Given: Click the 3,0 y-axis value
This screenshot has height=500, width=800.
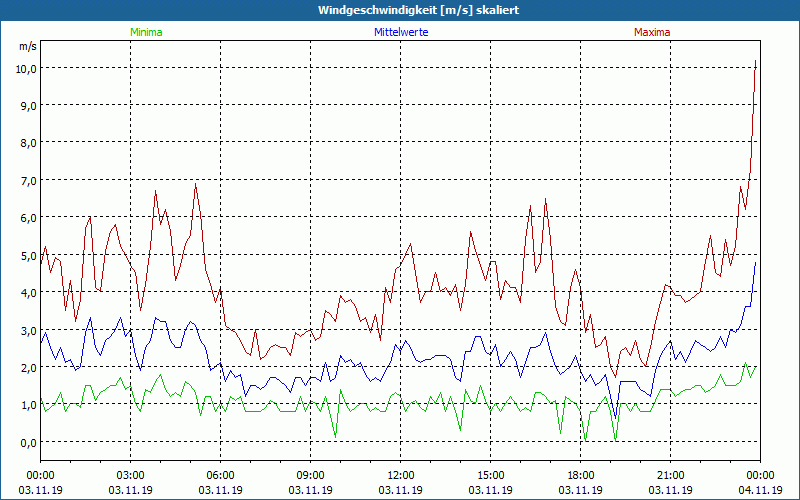Looking at the screenshot, I should pyautogui.click(x=29, y=330).
